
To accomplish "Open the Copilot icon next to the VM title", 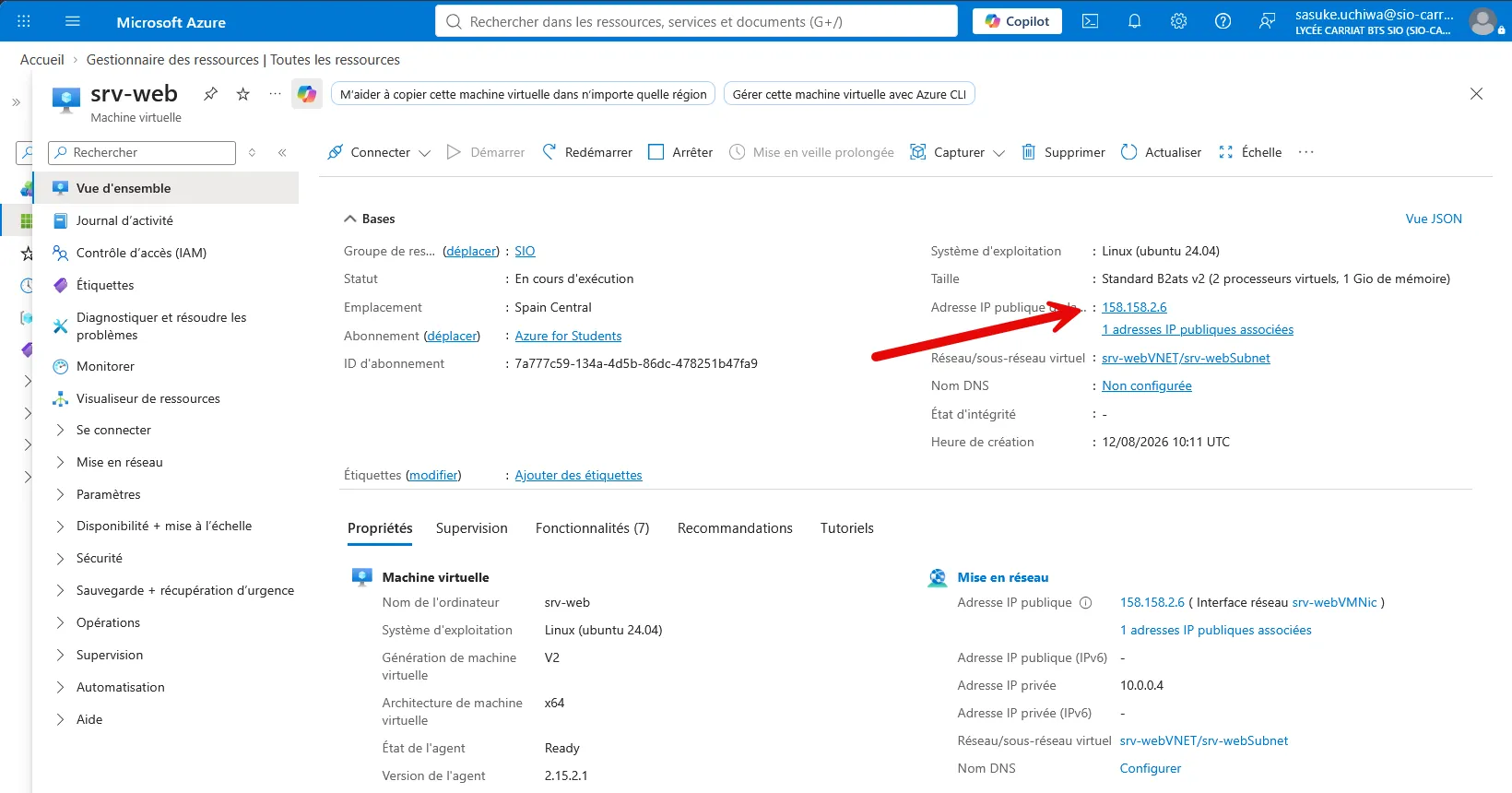I will tap(307, 94).
